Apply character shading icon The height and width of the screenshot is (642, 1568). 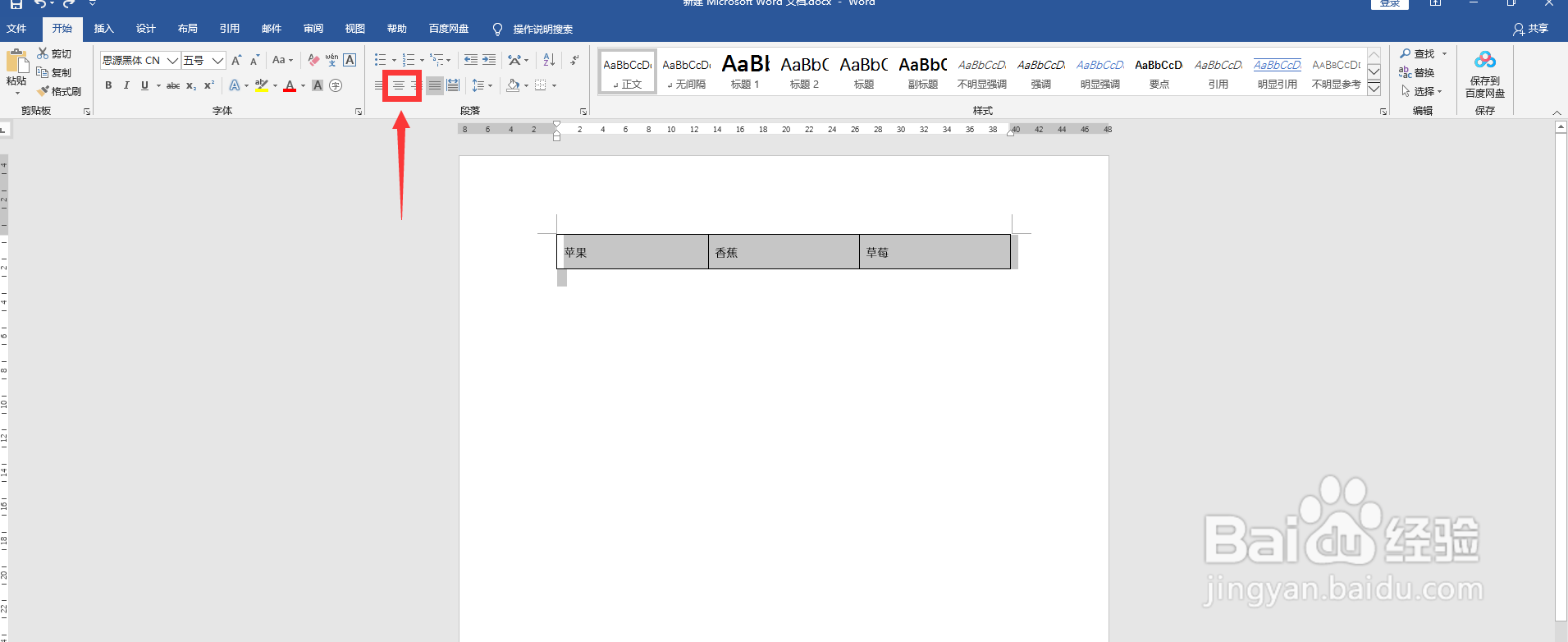(318, 85)
